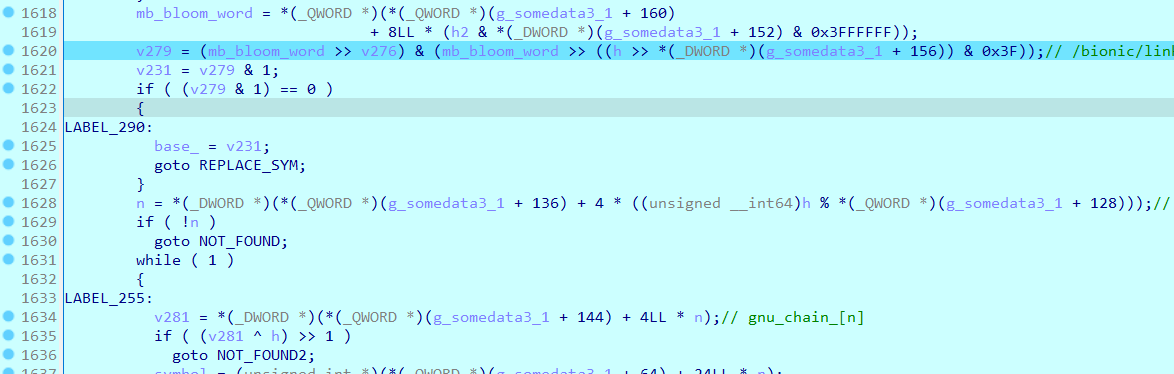Click breakpoint dot beside line 1635
This screenshot has height=374, width=1174.
coord(8,336)
